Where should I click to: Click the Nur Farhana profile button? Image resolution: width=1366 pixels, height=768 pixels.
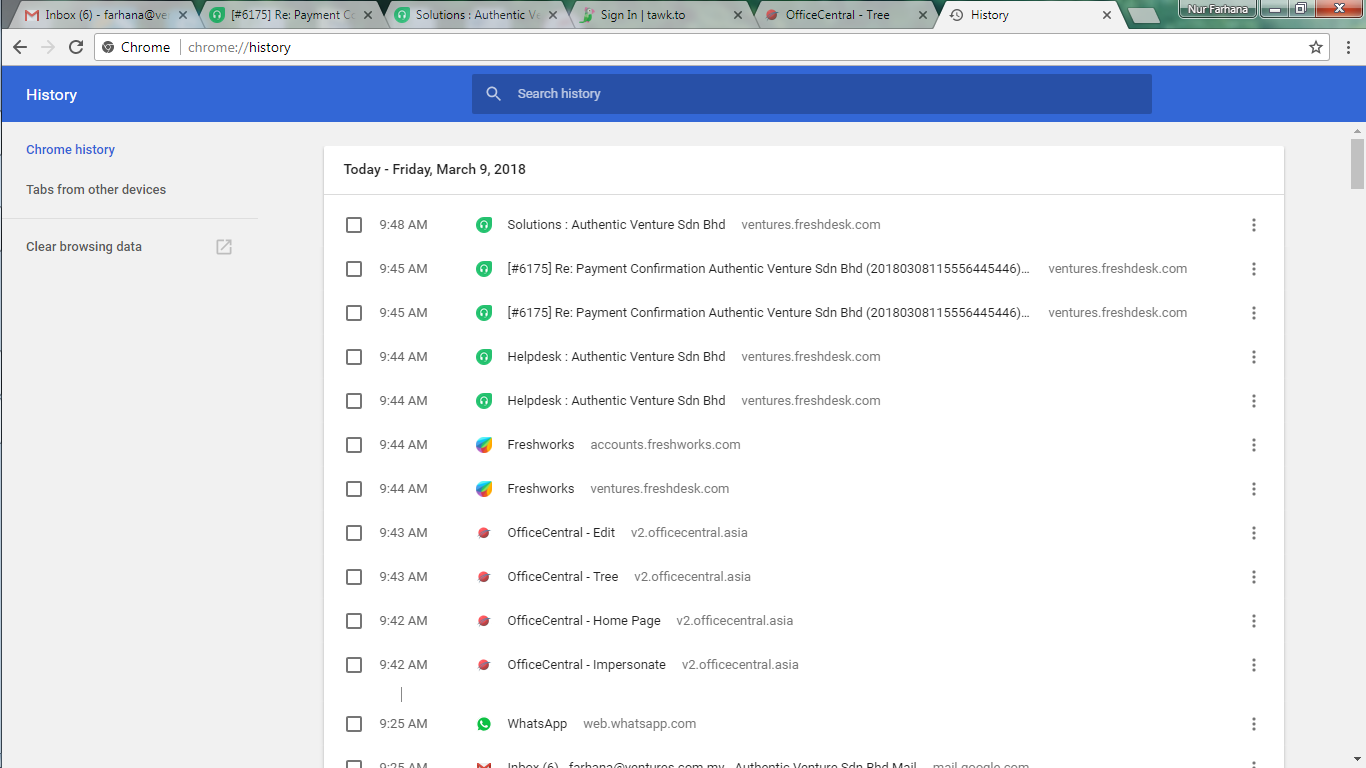click(x=1217, y=9)
